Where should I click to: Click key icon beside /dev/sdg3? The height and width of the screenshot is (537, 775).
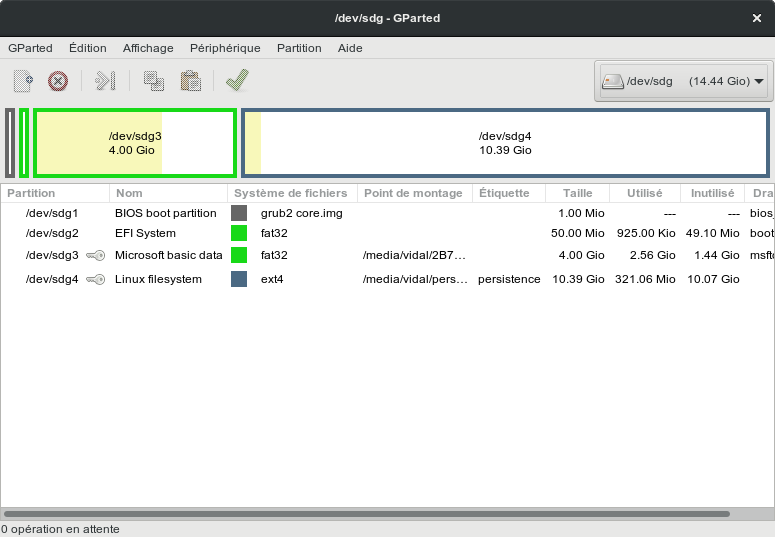click(96, 256)
